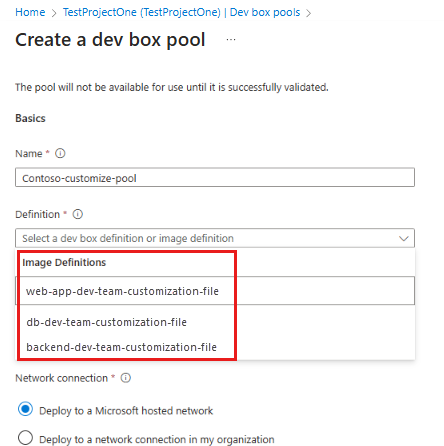
Task: Click the chevron after Home breadcrumb
Action: [x=54, y=13]
